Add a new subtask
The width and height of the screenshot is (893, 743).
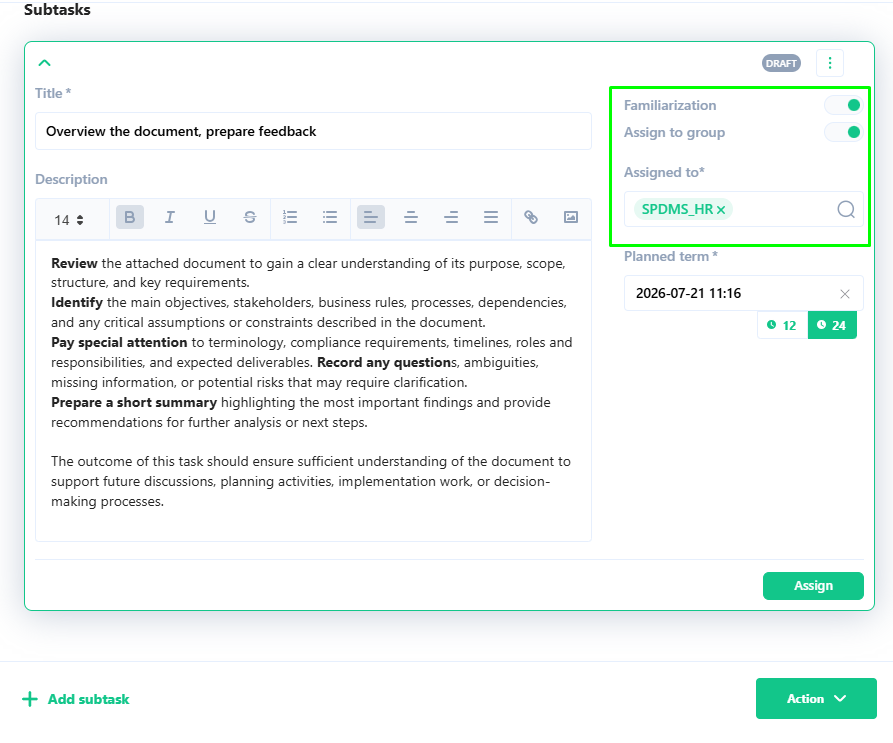click(76, 699)
